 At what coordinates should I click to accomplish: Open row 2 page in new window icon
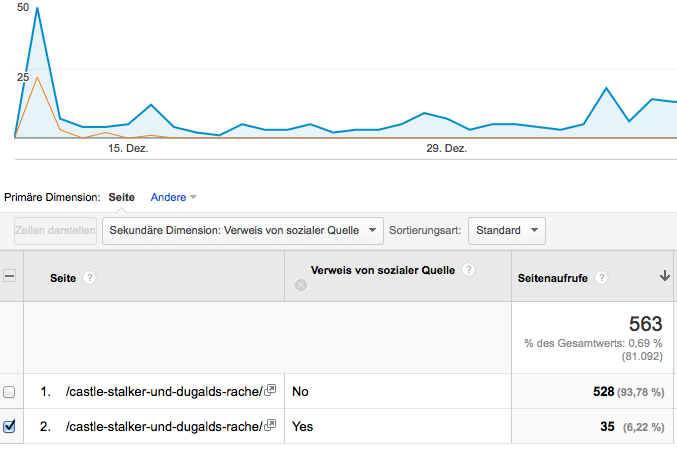(x=270, y=425)
